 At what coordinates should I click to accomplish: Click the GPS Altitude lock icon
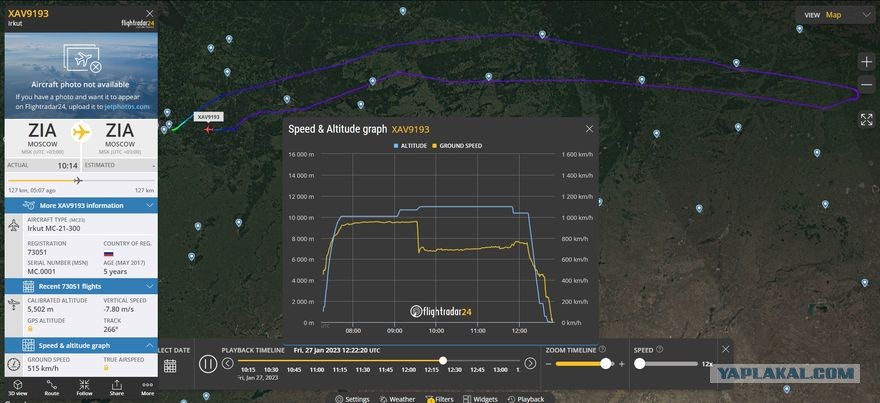(30, 328)
